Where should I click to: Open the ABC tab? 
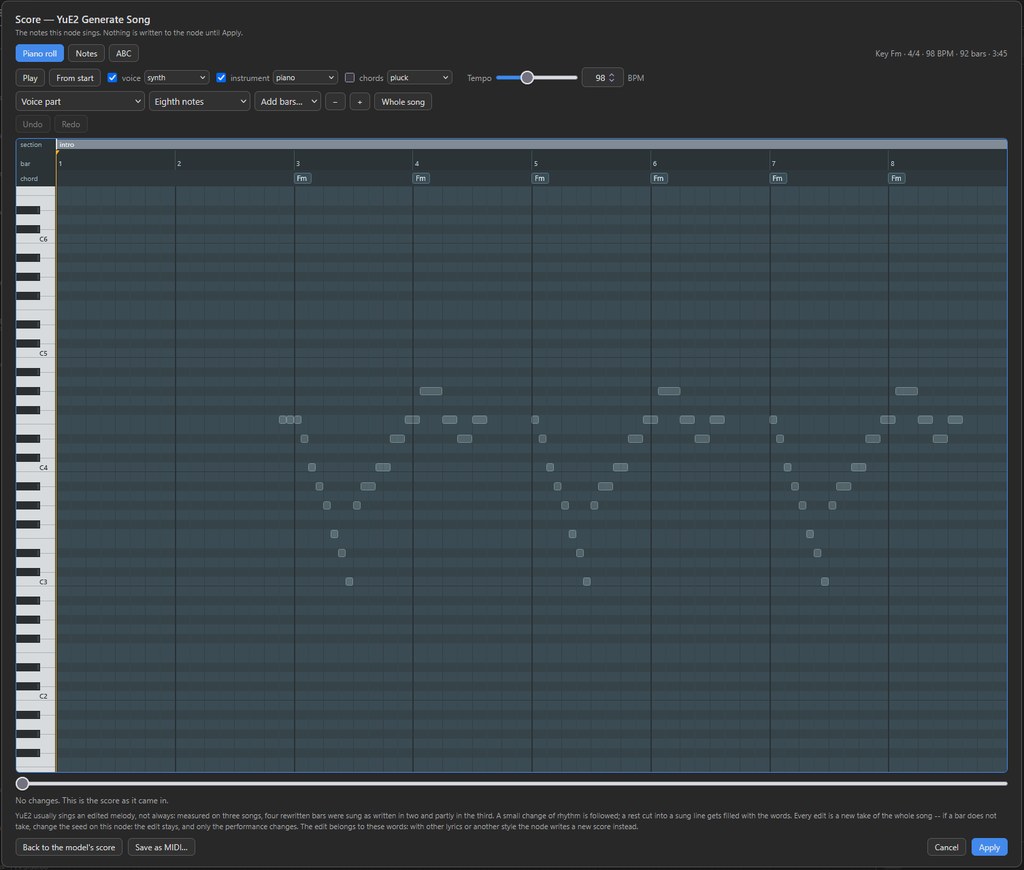point(123,54)
